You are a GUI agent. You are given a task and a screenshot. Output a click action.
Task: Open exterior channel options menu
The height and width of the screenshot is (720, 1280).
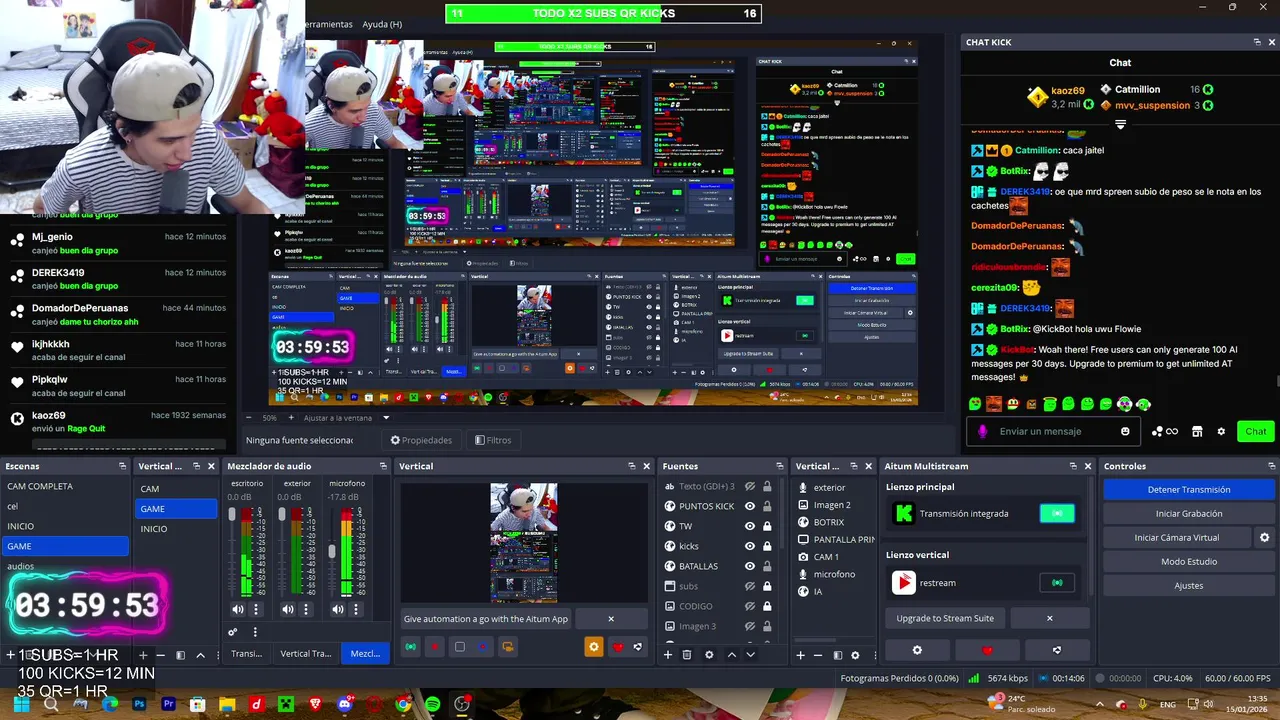click(306, 609)
